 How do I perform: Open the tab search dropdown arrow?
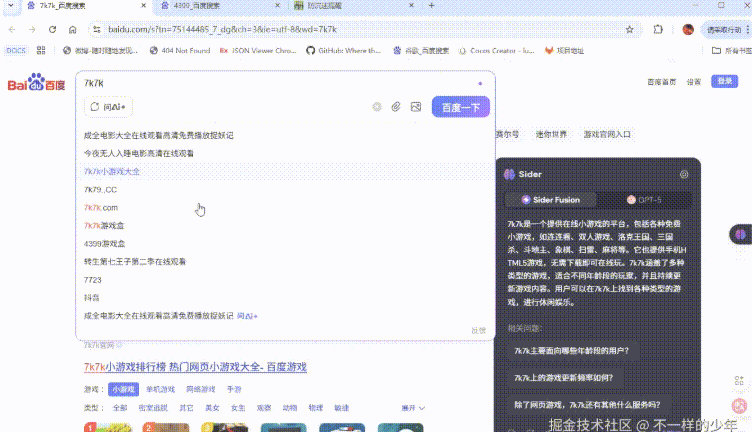(x=11, y=6)
